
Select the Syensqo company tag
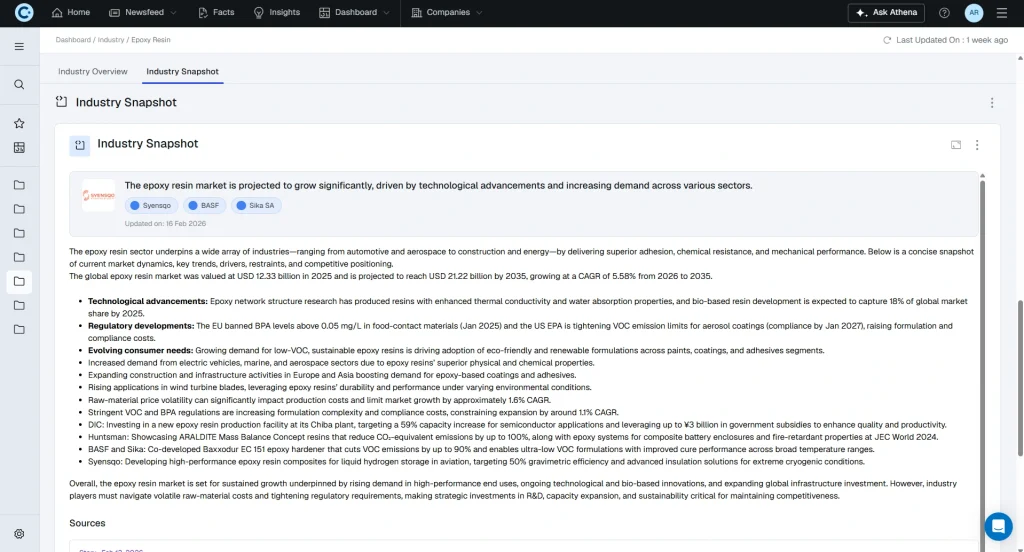tap(151, 205)
